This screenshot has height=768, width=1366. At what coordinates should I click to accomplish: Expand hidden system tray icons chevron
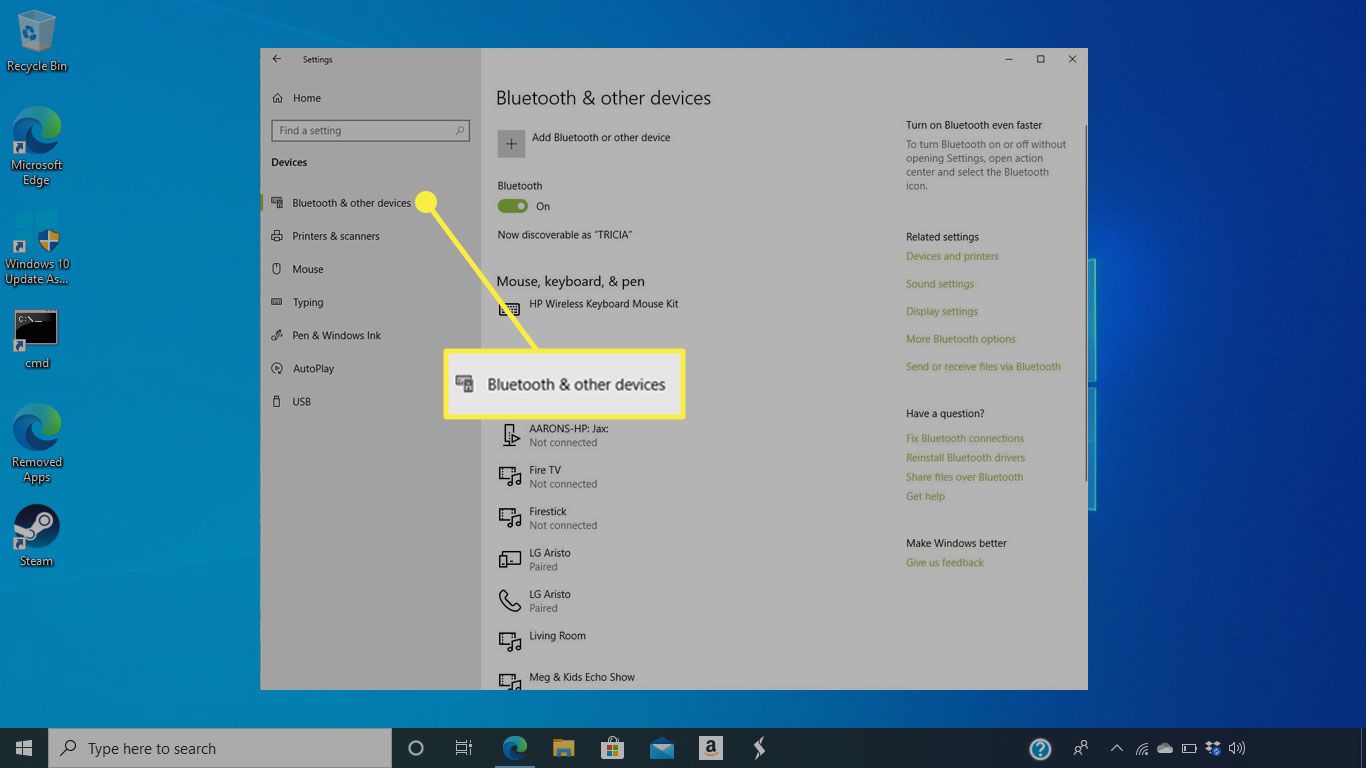[1116, 748]
